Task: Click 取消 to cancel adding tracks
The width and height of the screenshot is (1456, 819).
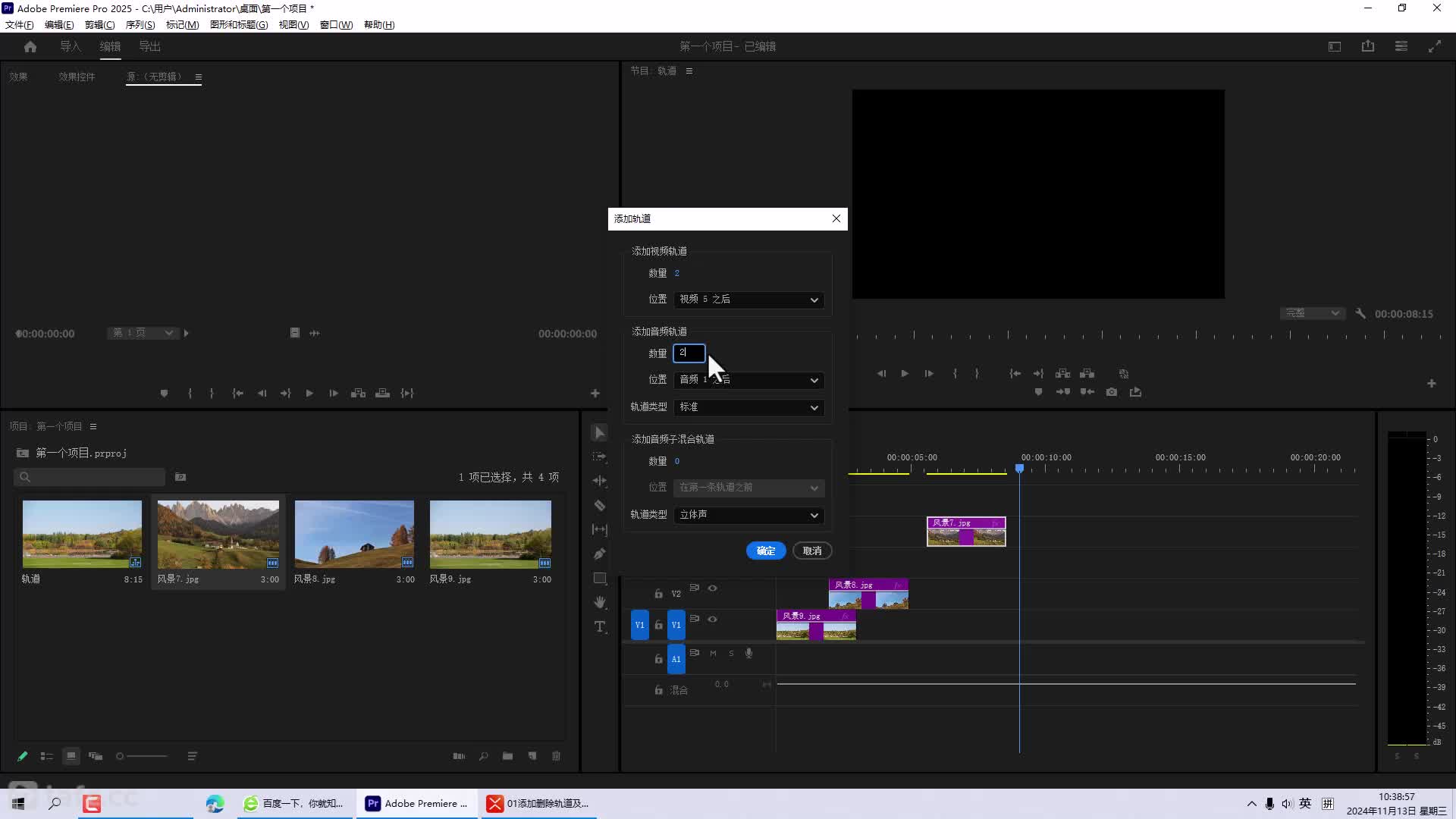Action: coord(812,551)
